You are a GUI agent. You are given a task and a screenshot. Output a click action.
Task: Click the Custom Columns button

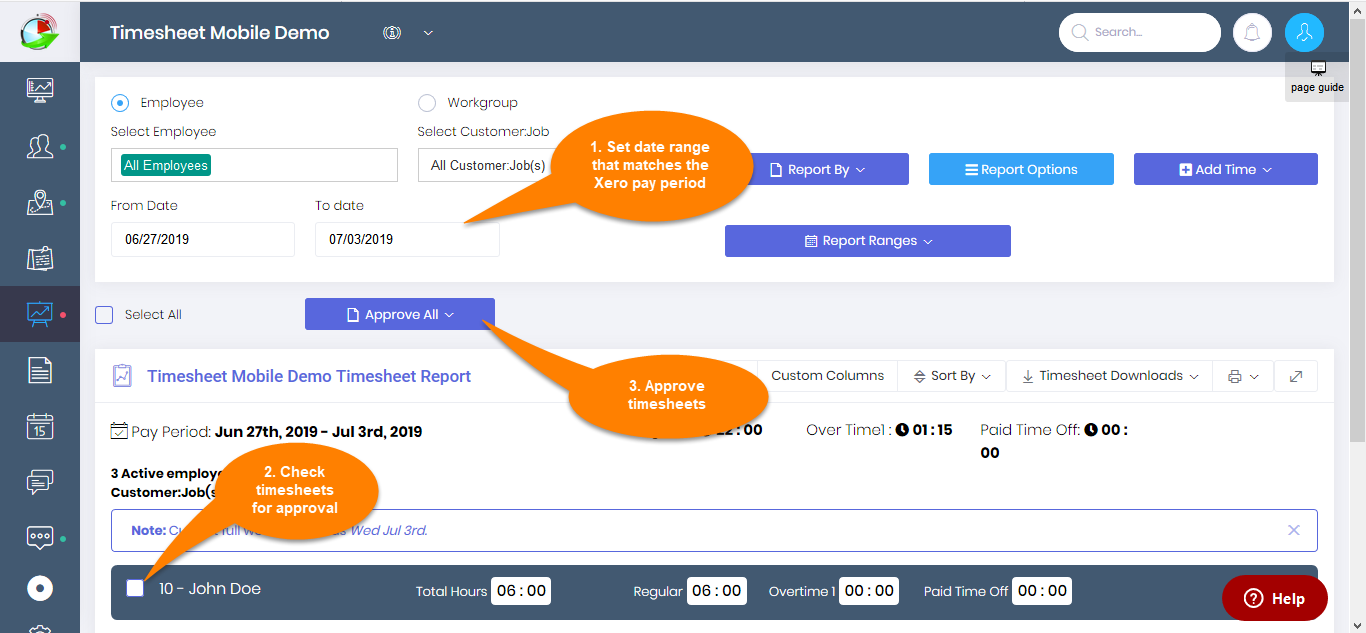(828, 376)
